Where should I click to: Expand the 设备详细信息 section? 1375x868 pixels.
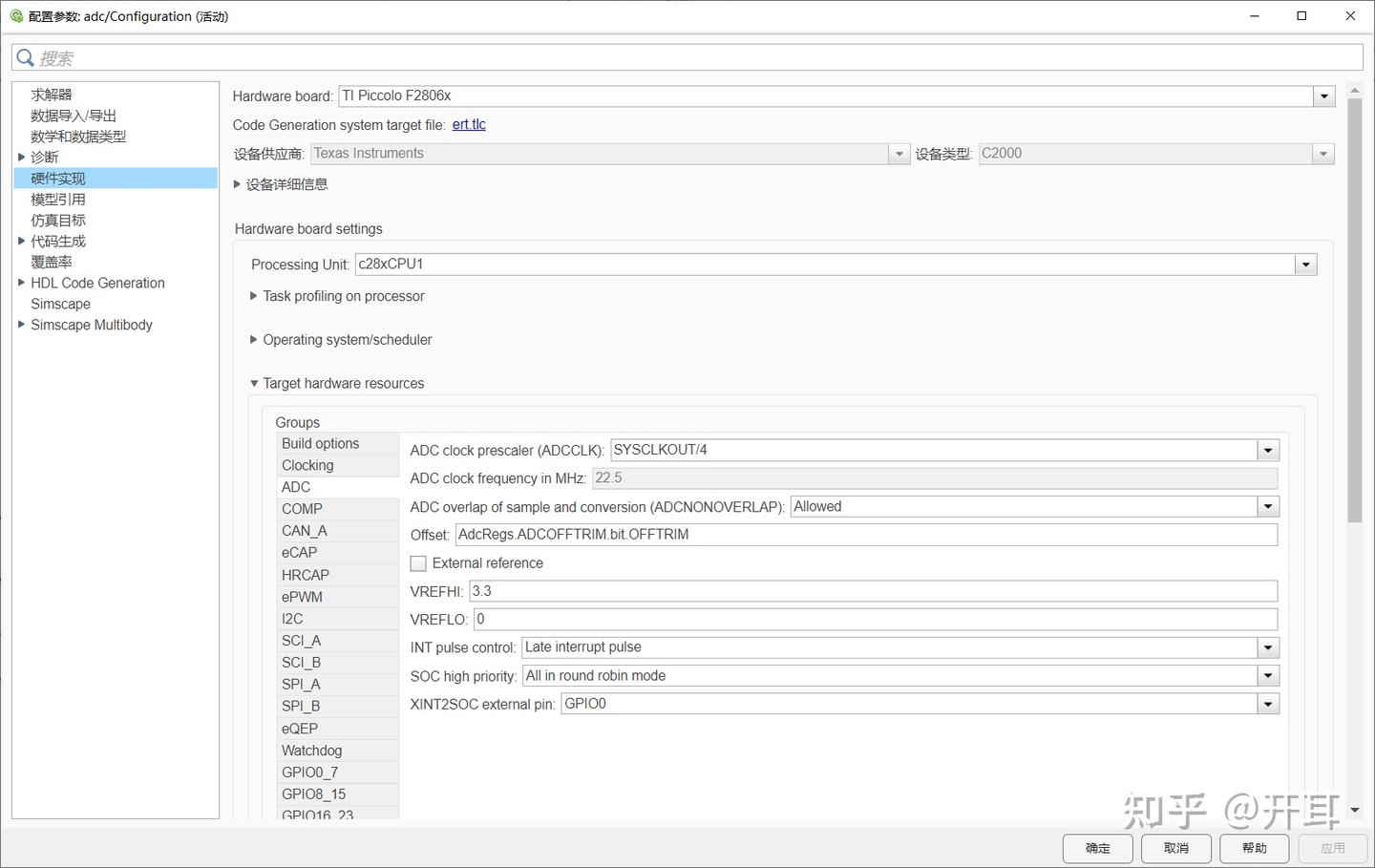[x=237, y=183]
